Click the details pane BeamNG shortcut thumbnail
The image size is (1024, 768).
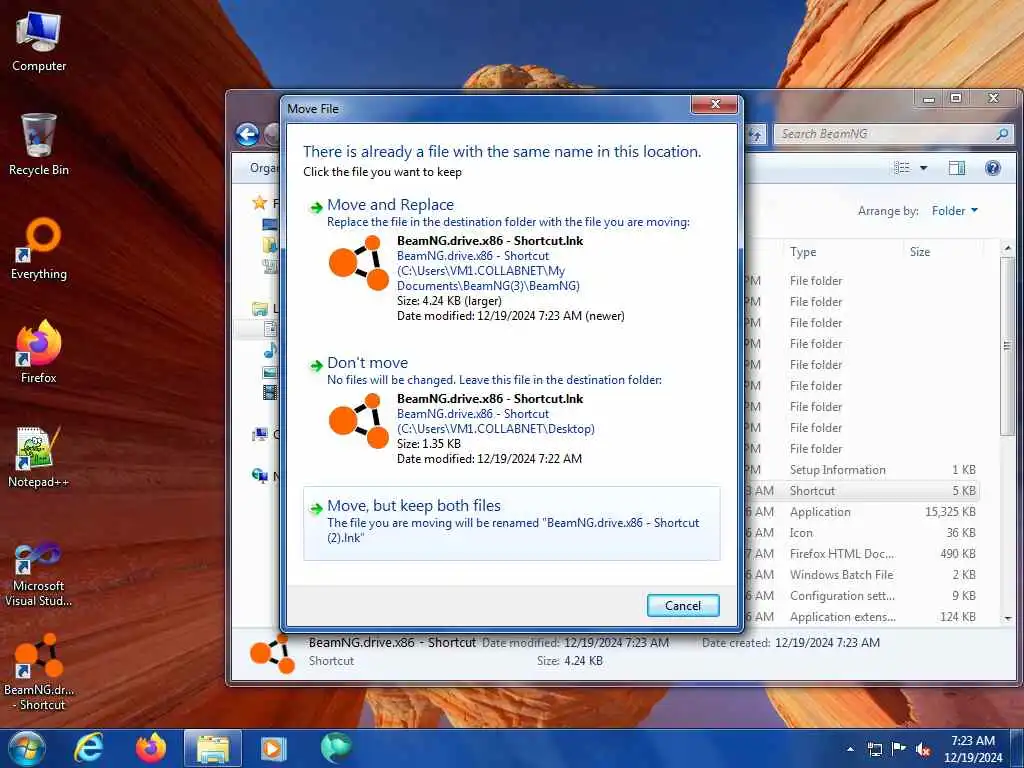point(272,653)
